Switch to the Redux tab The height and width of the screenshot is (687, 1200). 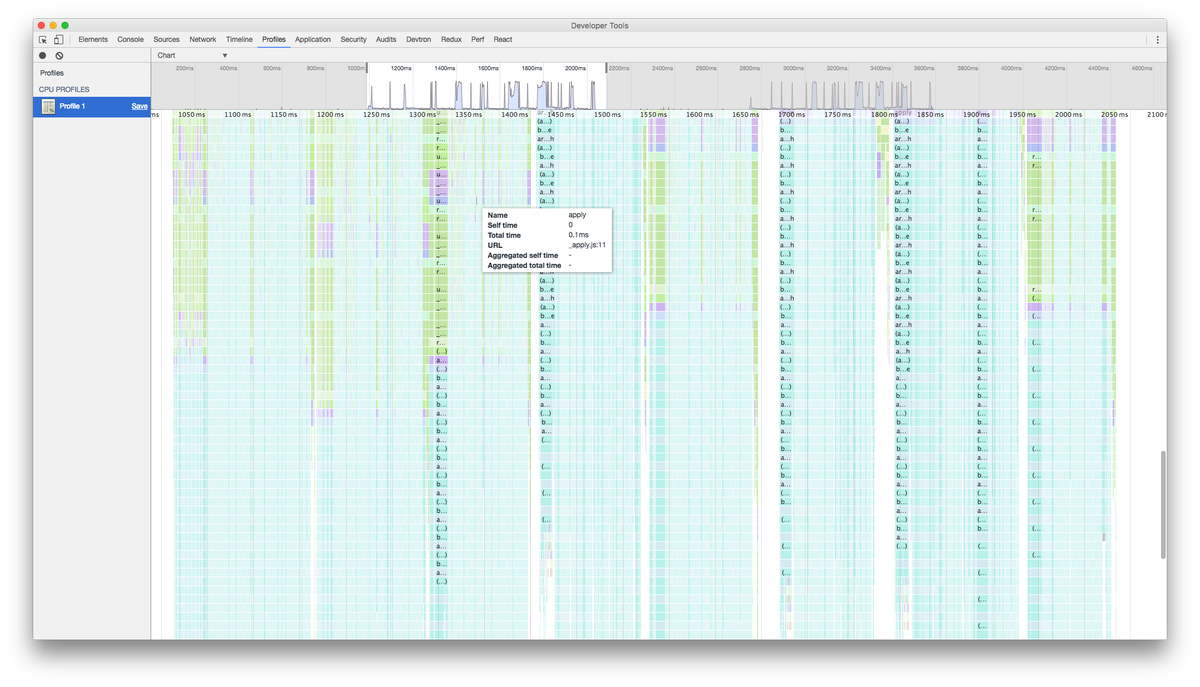click(452, 39)
